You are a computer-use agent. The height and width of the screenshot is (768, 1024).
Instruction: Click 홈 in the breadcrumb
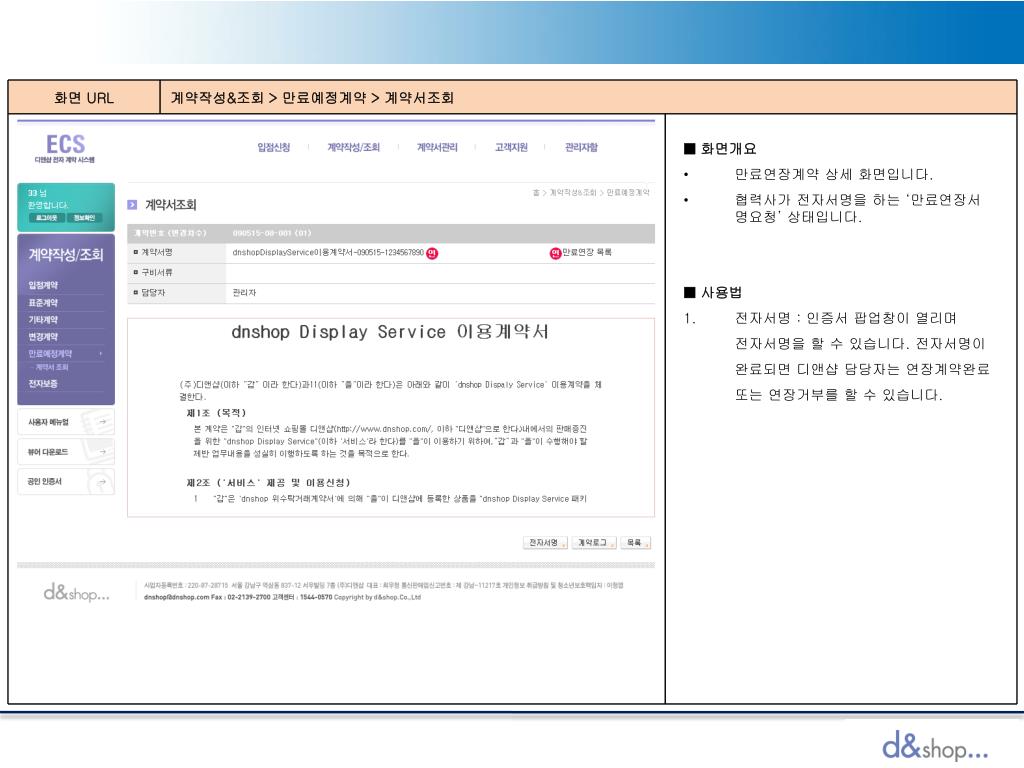(x=536, y=193)
